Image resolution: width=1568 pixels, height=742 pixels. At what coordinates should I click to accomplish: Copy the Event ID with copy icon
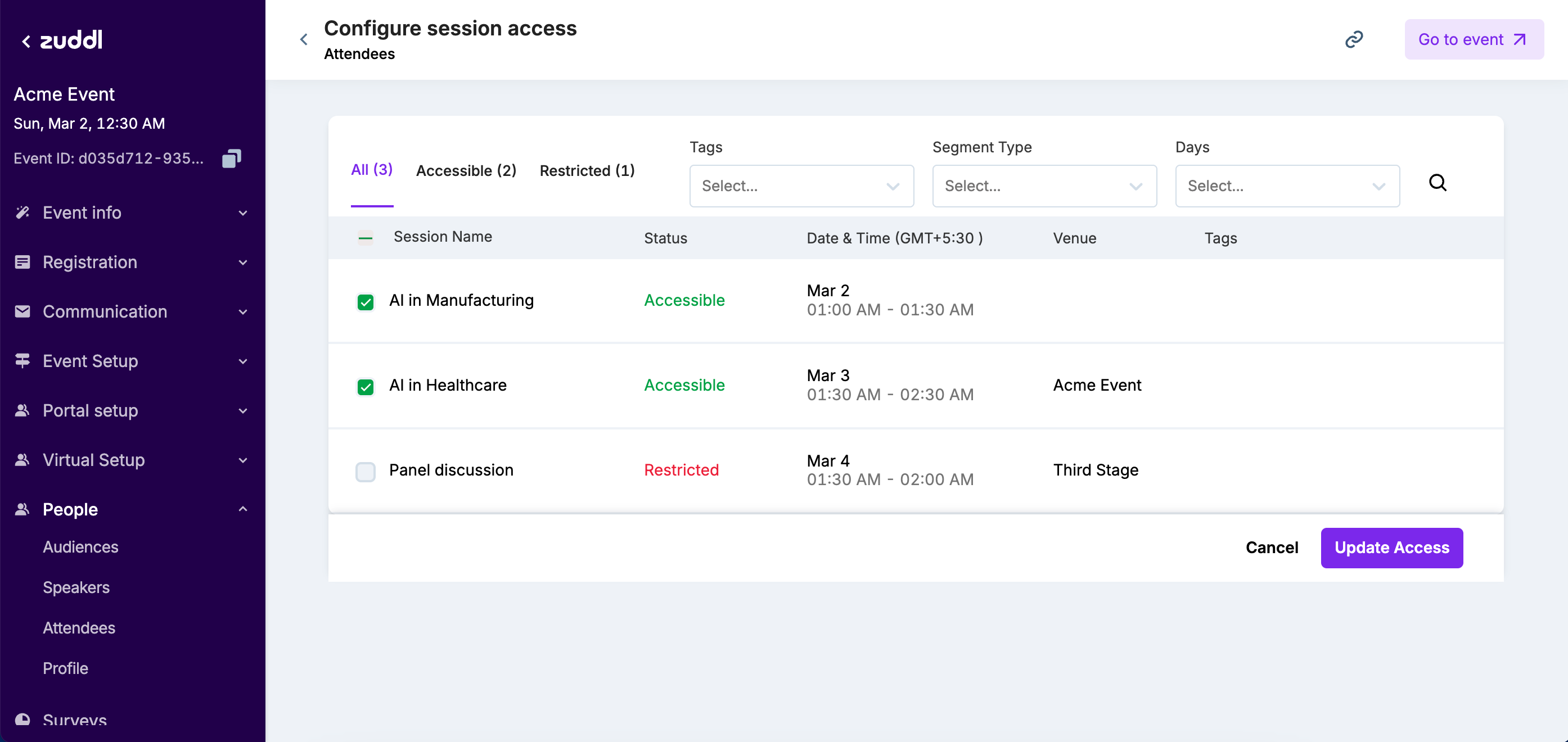point(231,159)
